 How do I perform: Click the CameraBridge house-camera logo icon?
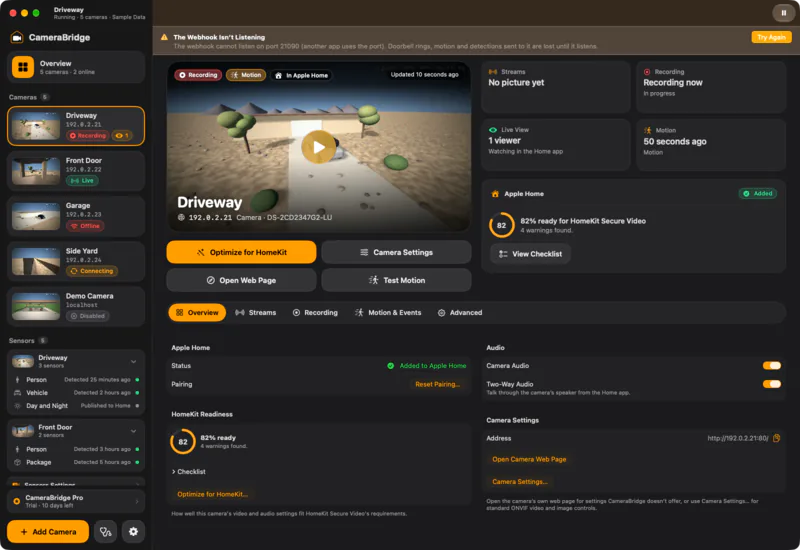click(x=17, y=37)
